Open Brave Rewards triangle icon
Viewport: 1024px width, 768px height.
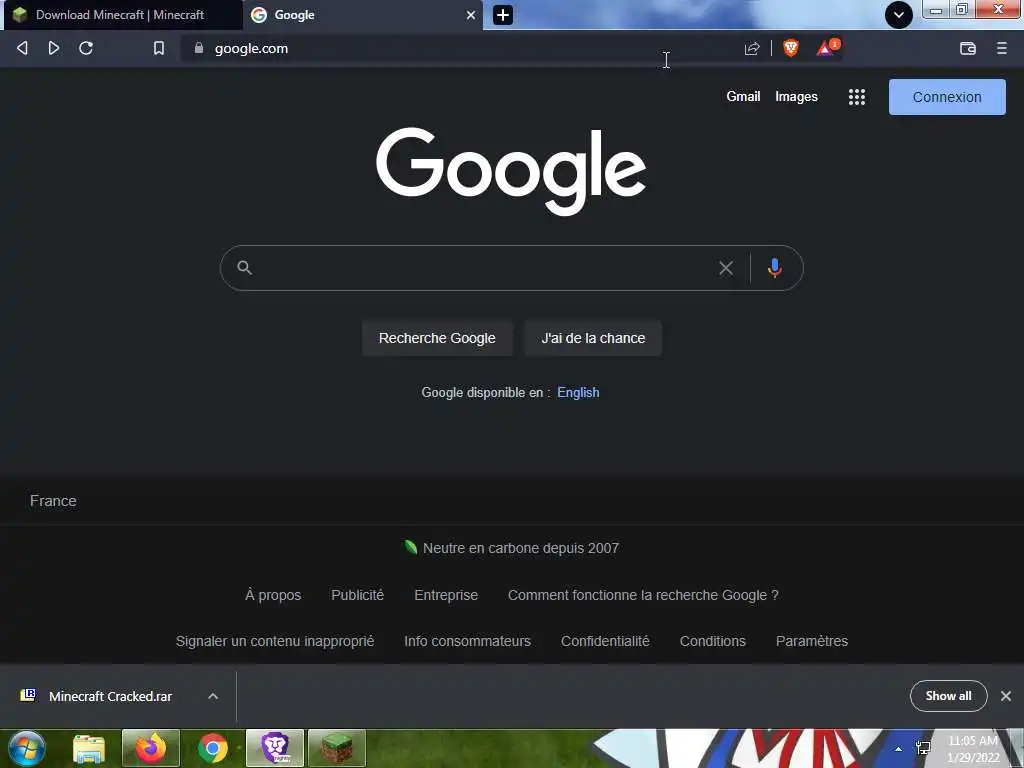(827, 48)
